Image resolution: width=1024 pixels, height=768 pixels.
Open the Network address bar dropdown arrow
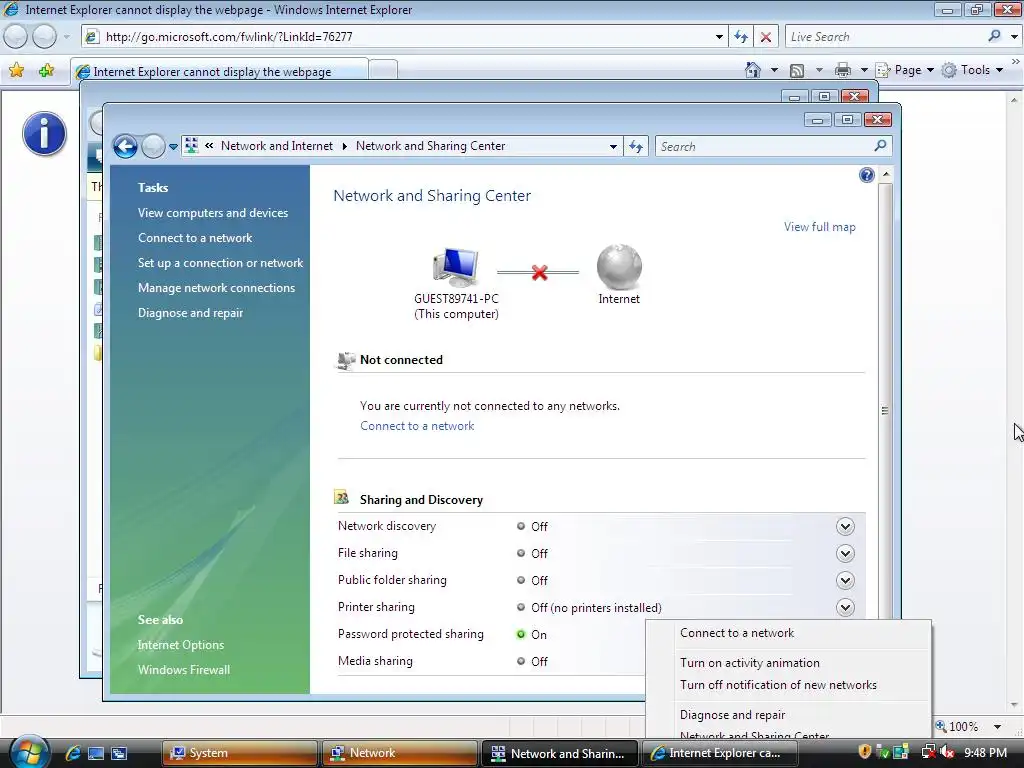click(x=613, y=146)
